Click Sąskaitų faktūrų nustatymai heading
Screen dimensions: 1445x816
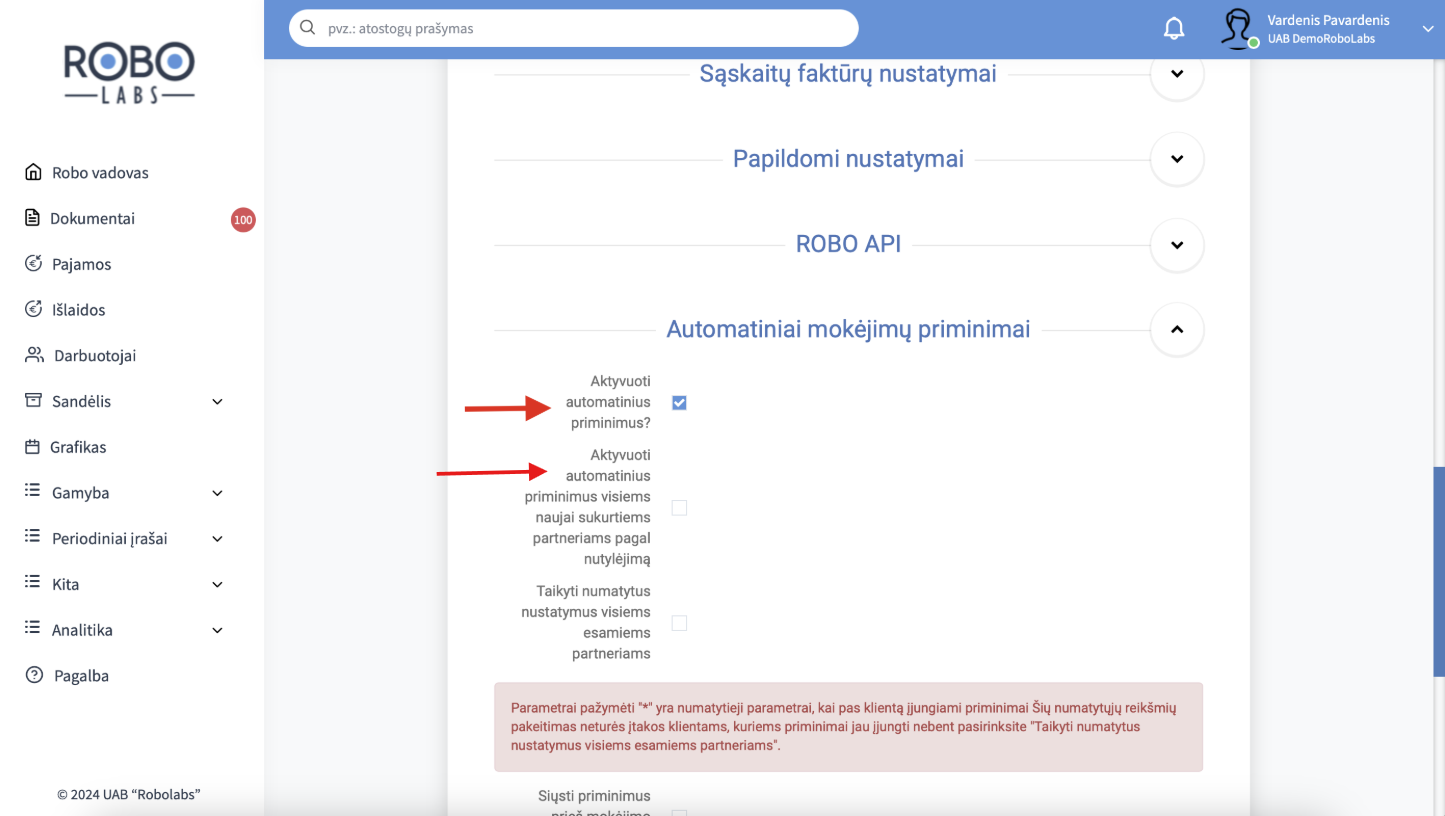tap(848, 74)
